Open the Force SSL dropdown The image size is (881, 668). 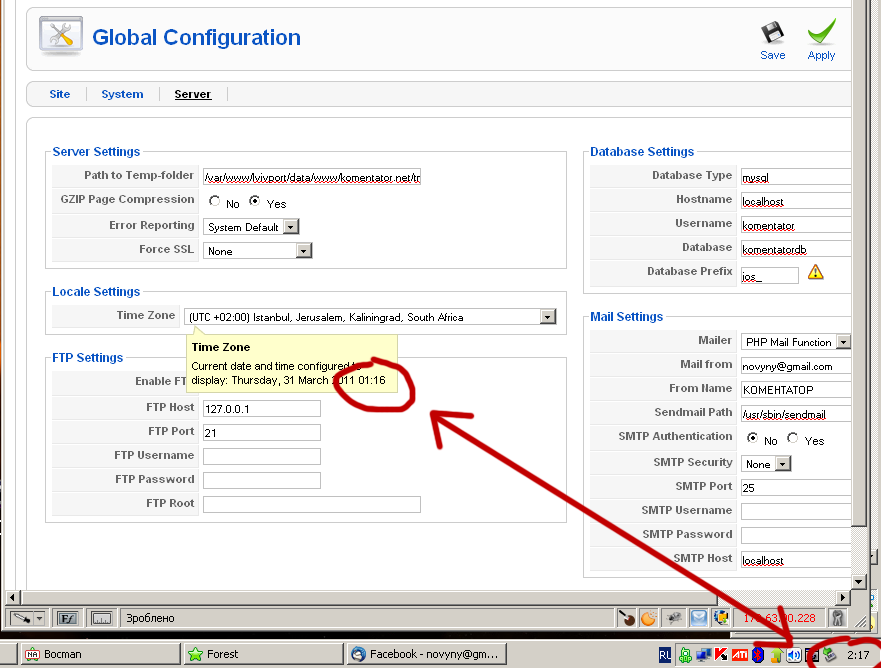pos(304,251)
